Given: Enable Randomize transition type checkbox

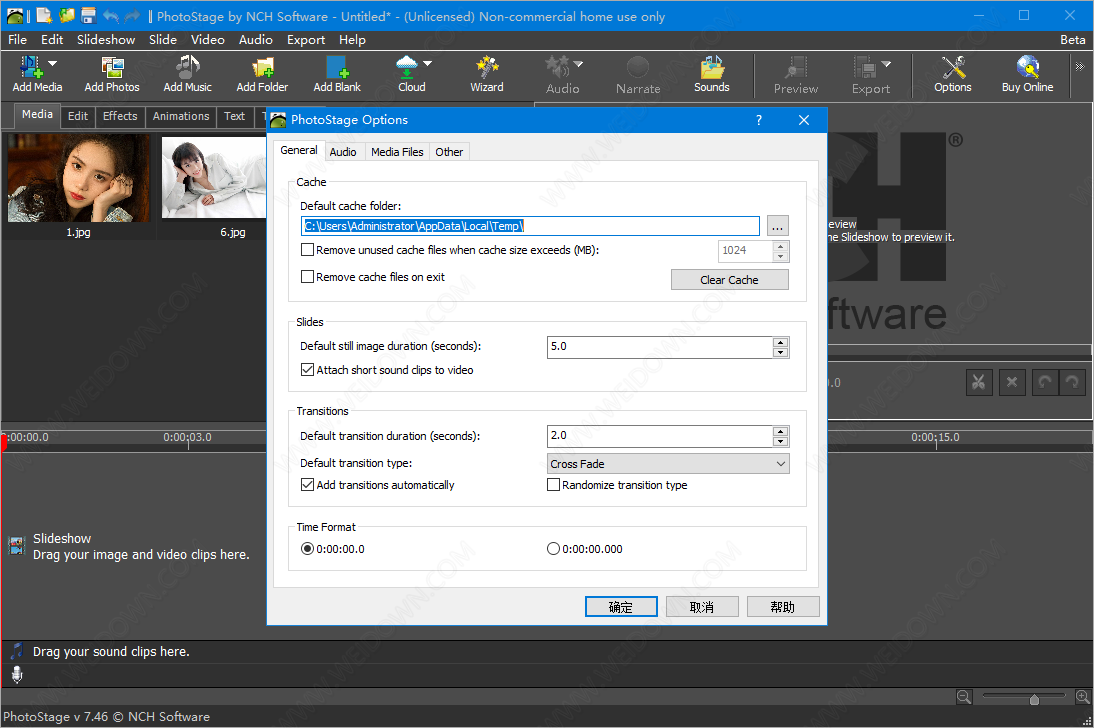Looking at the screenshot, I should click(x=553, y=484).
